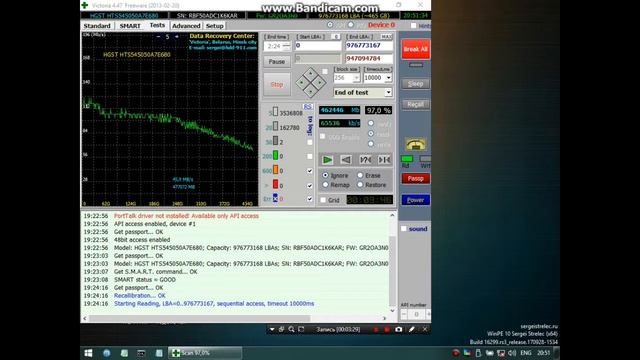
Task: Click the USB safely-remove tray icon
Action: point(478,353)
